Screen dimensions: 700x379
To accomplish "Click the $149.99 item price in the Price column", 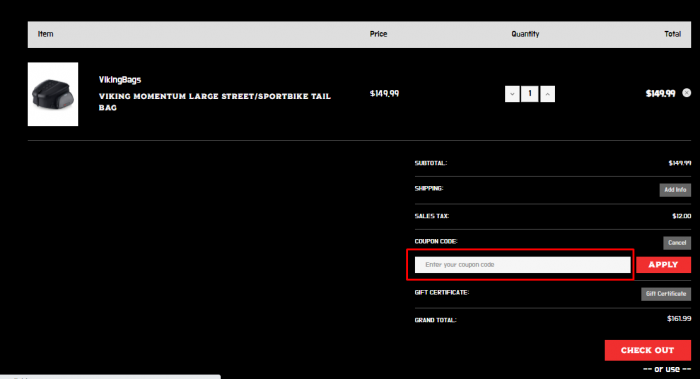I will tap(384, 94).
